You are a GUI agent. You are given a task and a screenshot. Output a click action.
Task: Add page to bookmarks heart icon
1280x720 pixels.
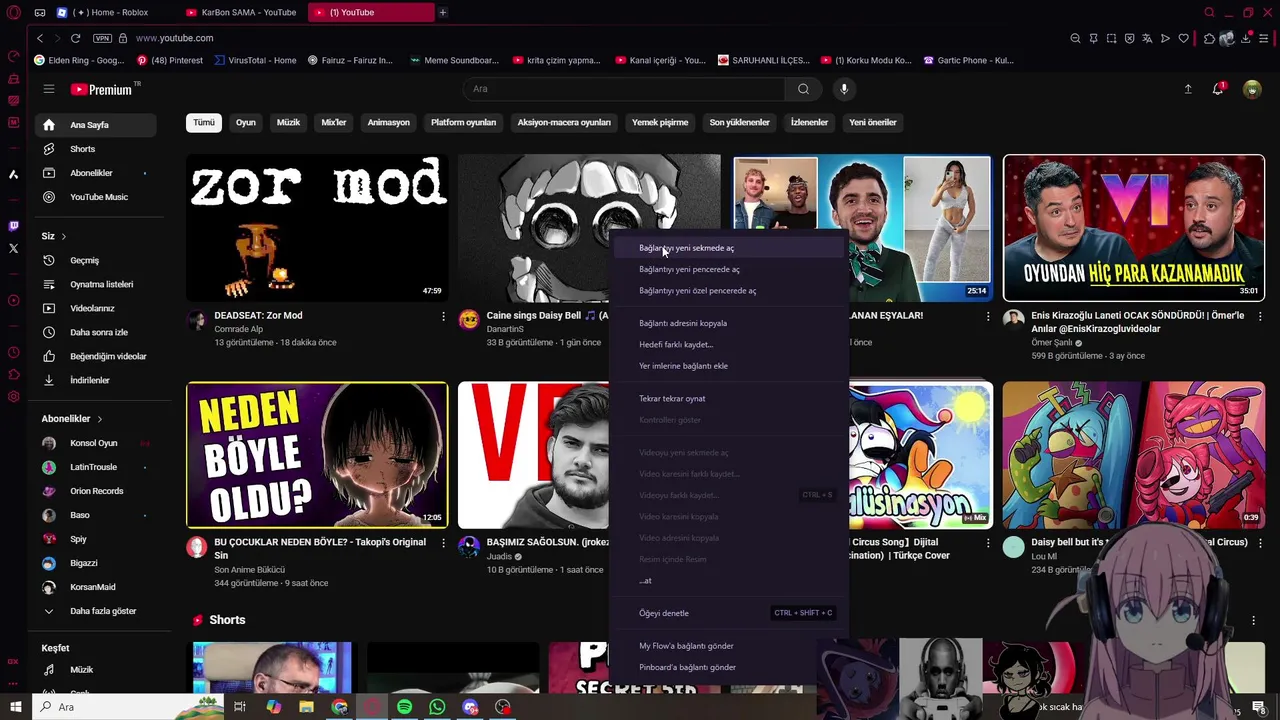[1184, 38]
